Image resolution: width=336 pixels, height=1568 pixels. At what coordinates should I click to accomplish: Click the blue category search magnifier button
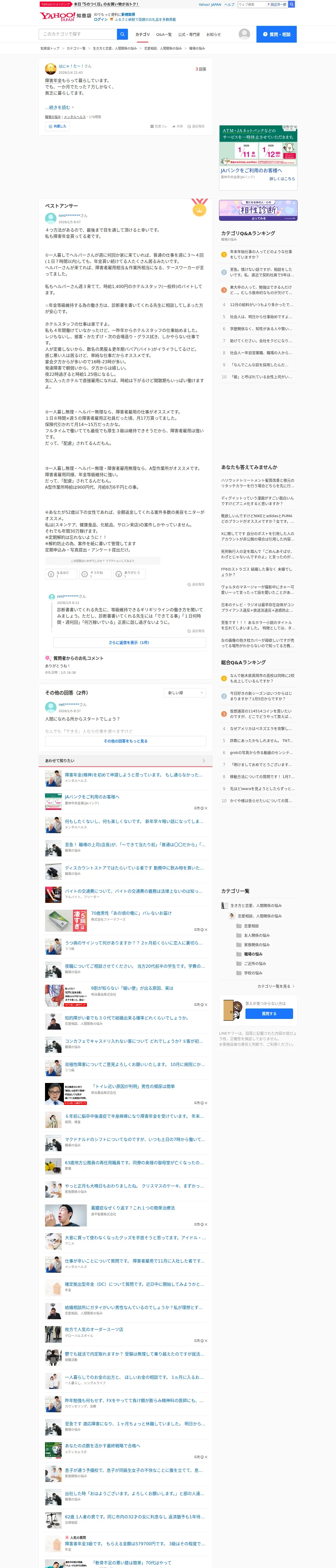click(122, 34)
